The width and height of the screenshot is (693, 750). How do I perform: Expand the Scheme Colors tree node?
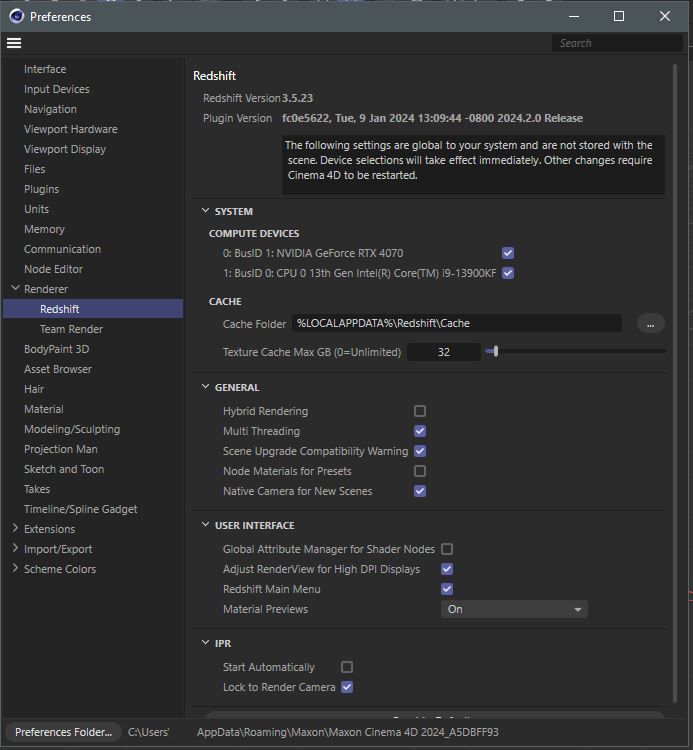click(x=15, y=569)
